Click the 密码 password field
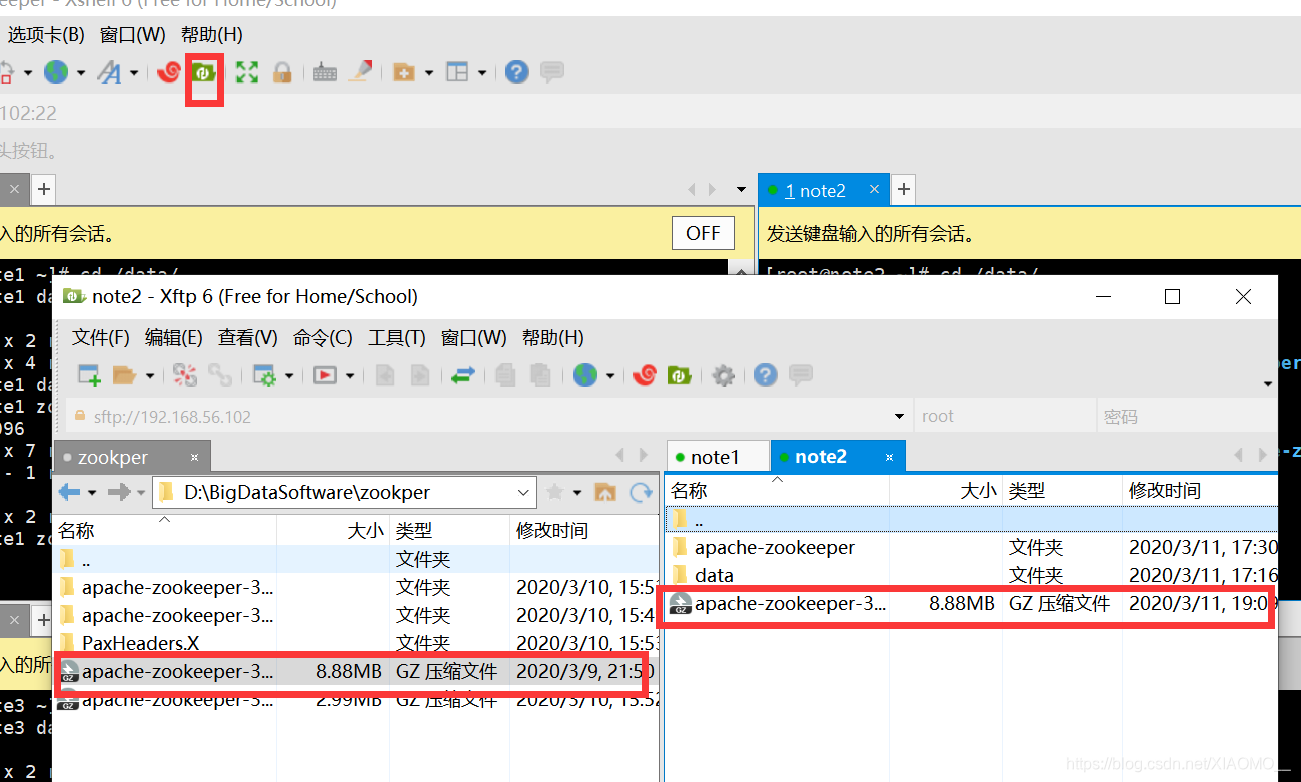1301x782 pixels. pos(1185,417)
